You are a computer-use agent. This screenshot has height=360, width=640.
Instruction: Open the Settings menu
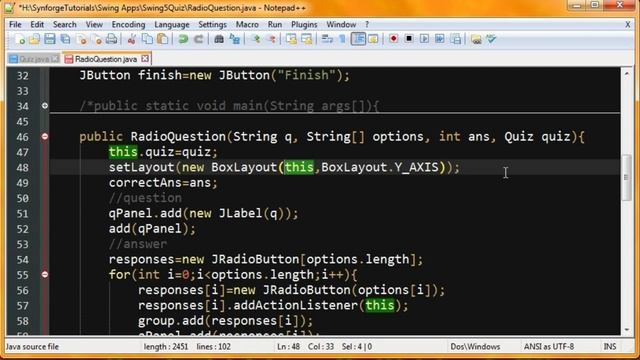[x=212, y=24]
